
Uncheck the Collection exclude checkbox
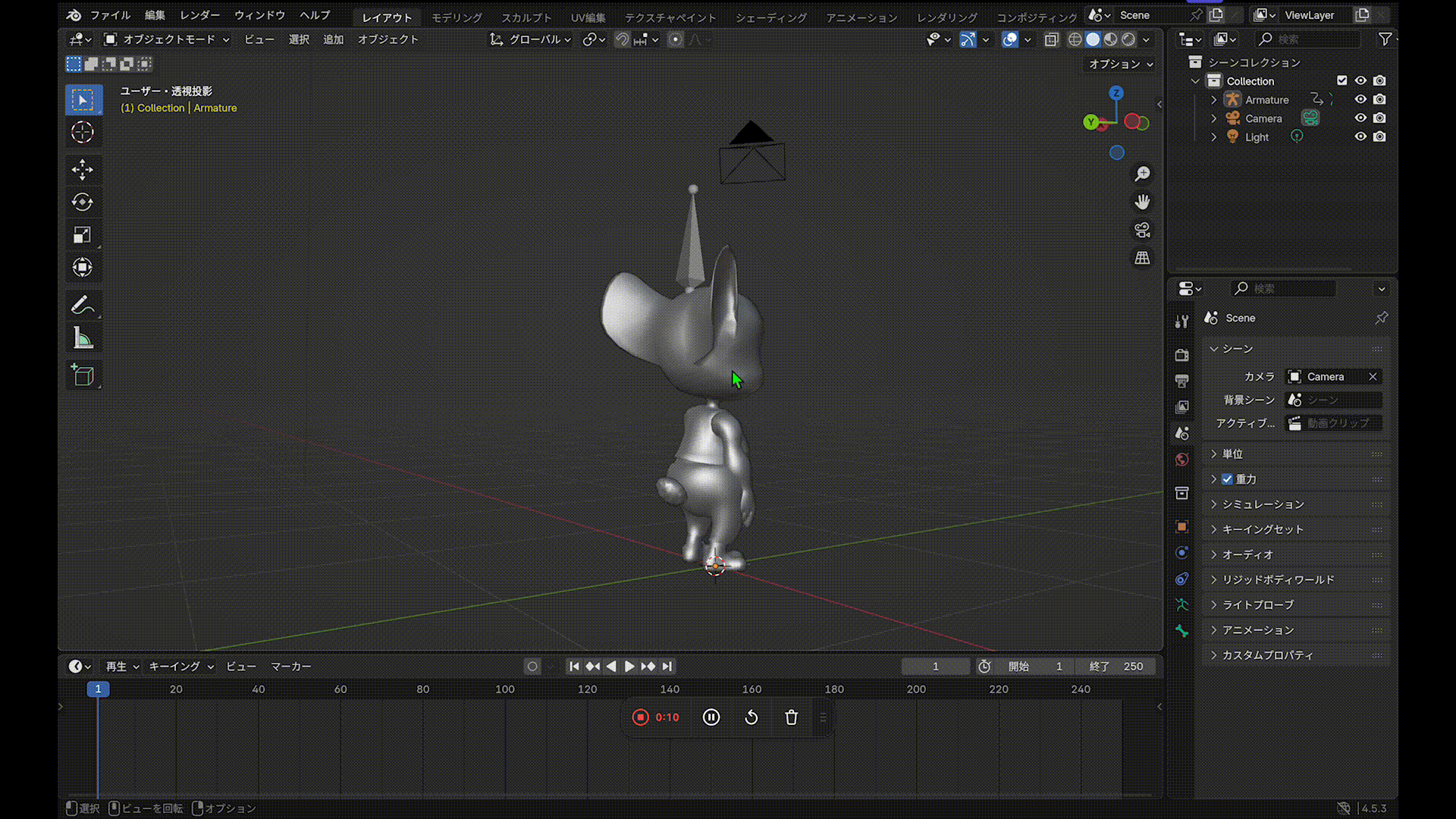[1342, 80]
